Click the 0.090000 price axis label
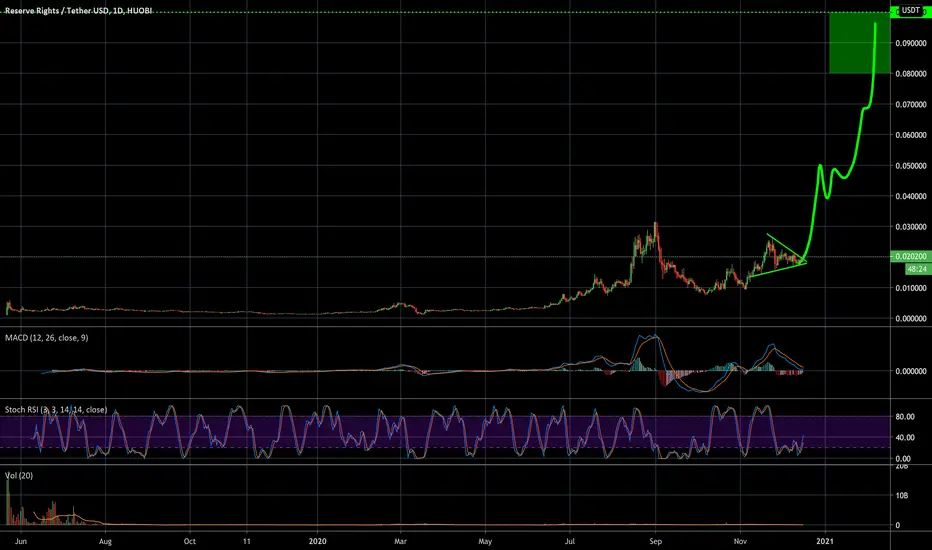Screen dimensions: 932x550 coord(911,43)
